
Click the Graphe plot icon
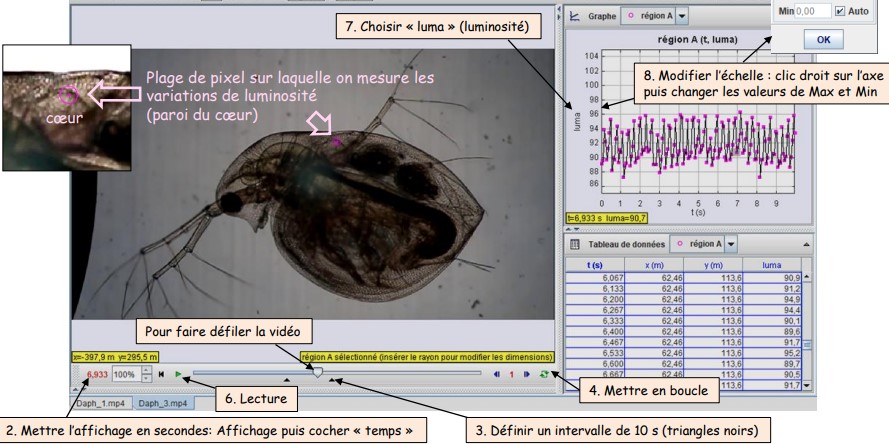tap(574, 17)
